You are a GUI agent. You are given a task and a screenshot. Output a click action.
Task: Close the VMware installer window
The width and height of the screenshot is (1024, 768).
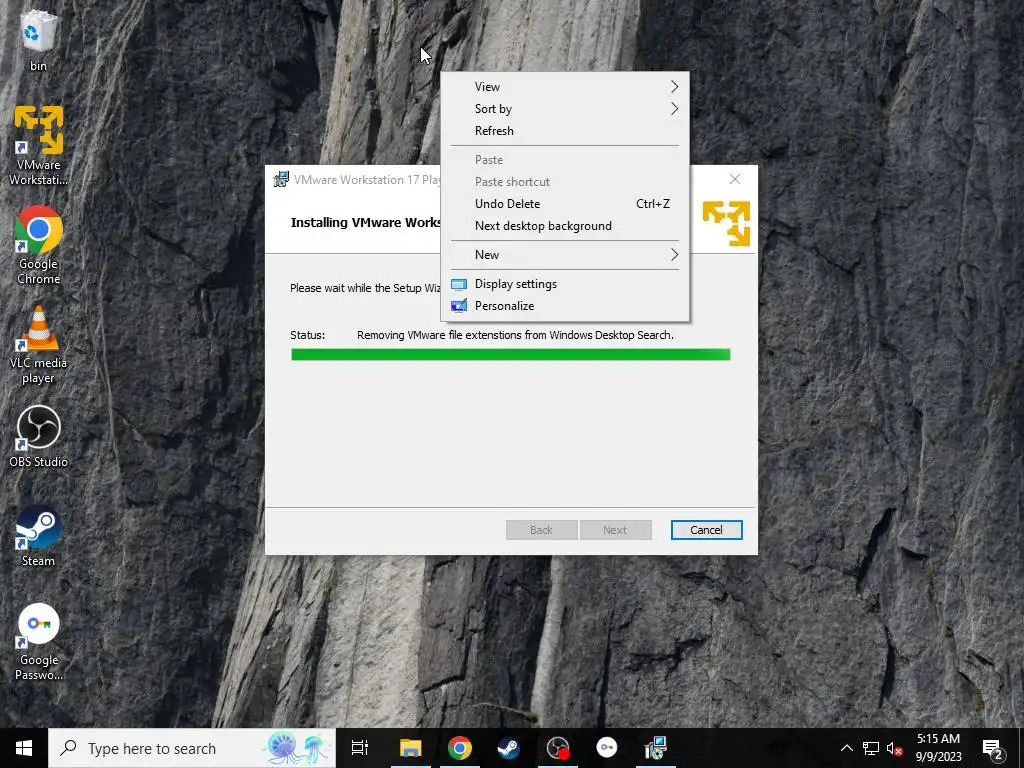tap(735, 179)
